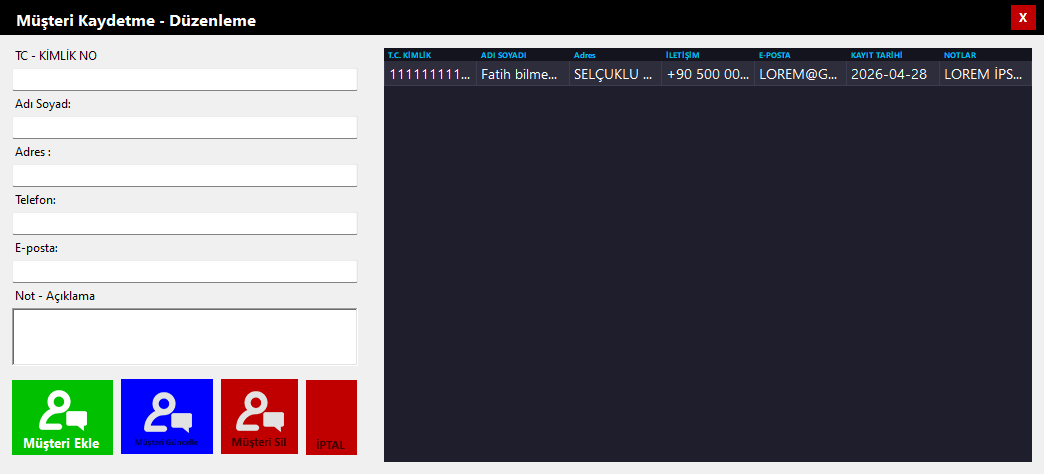This screenshot has height=474, width=1044.
Task: Focus the Not - Açıklama text area
Action: click(x=184, y=336)
